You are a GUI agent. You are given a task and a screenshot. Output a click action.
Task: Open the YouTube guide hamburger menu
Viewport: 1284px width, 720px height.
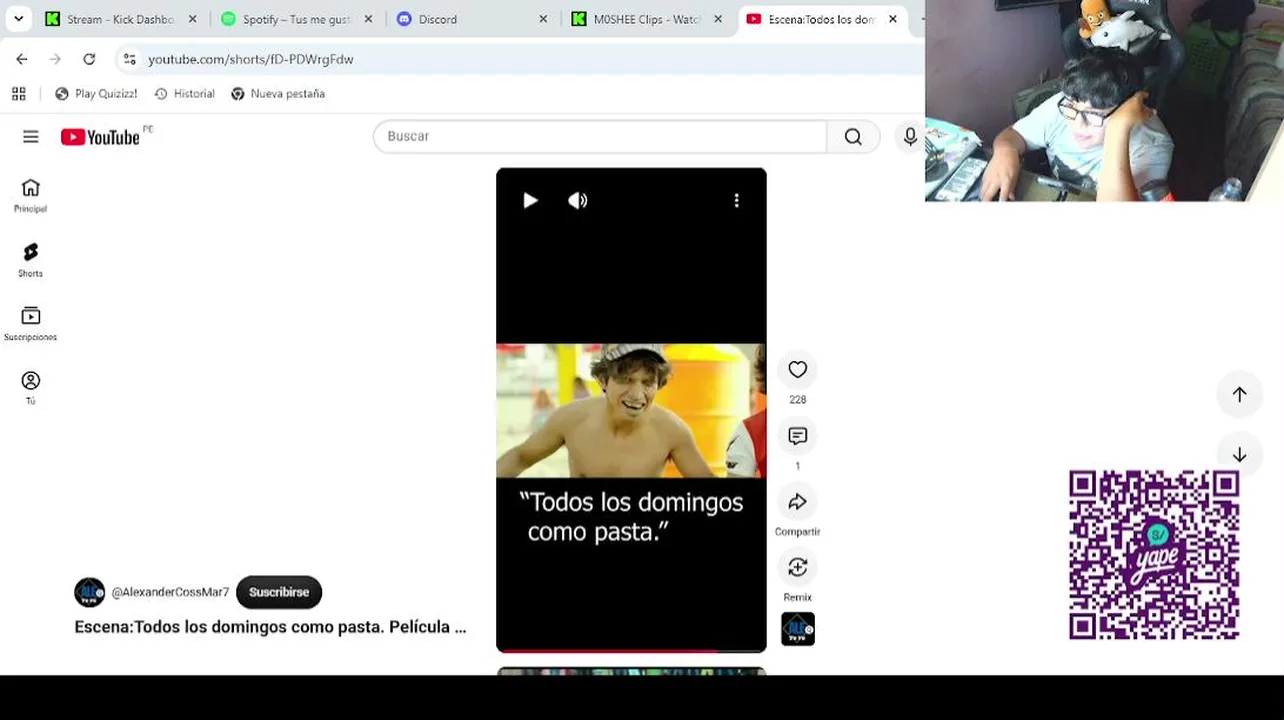31,137
